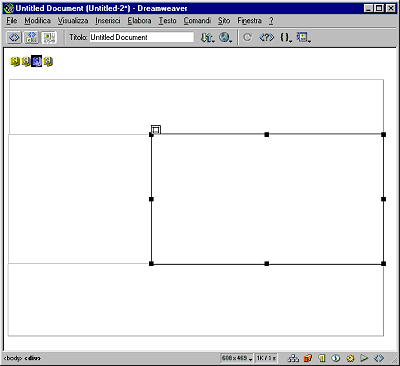This screenshot has height=366, width=400.
Task: Select the first yellow layer marker
Action: point(15,61)
